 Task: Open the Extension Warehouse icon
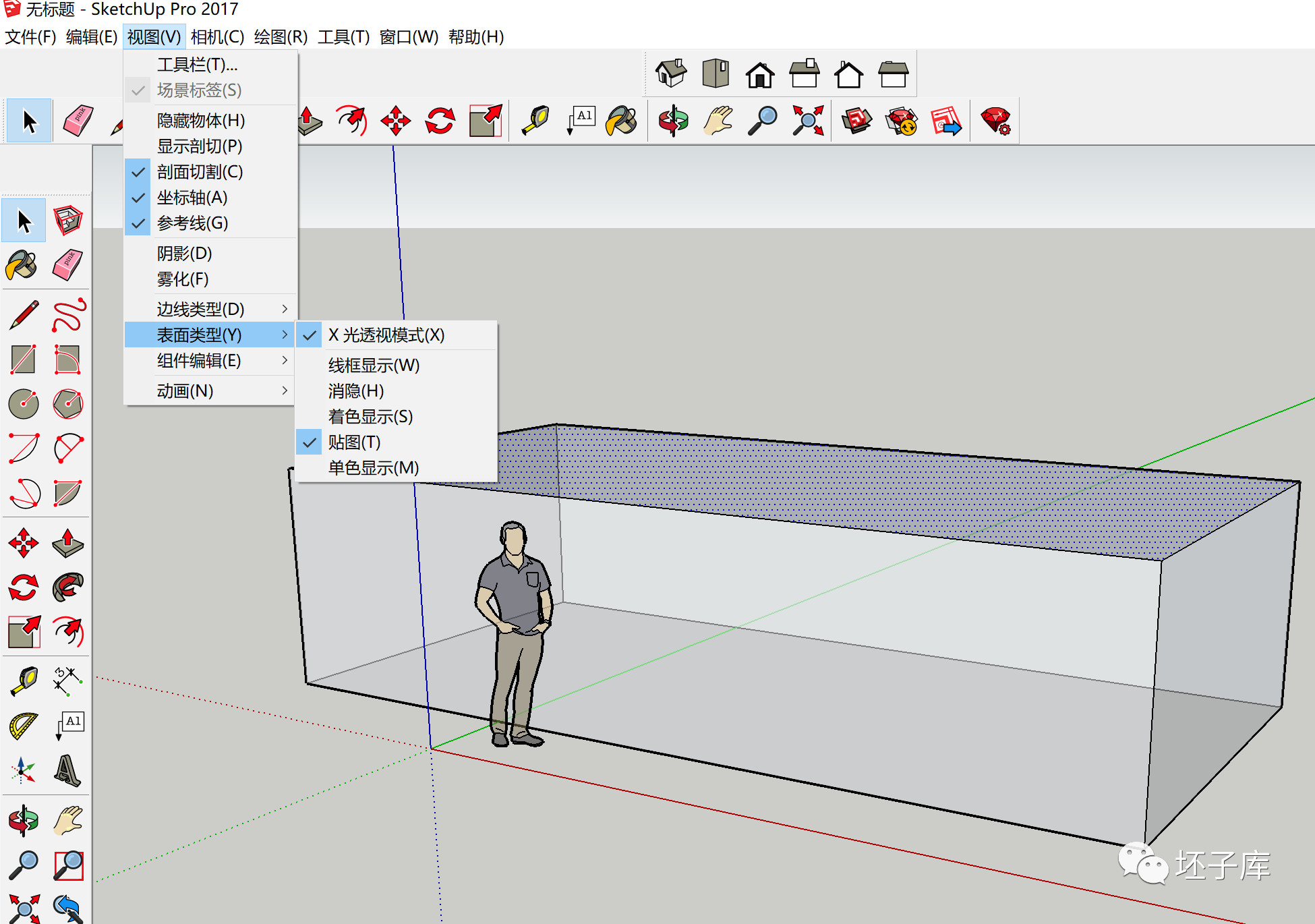tap(902, 121)
